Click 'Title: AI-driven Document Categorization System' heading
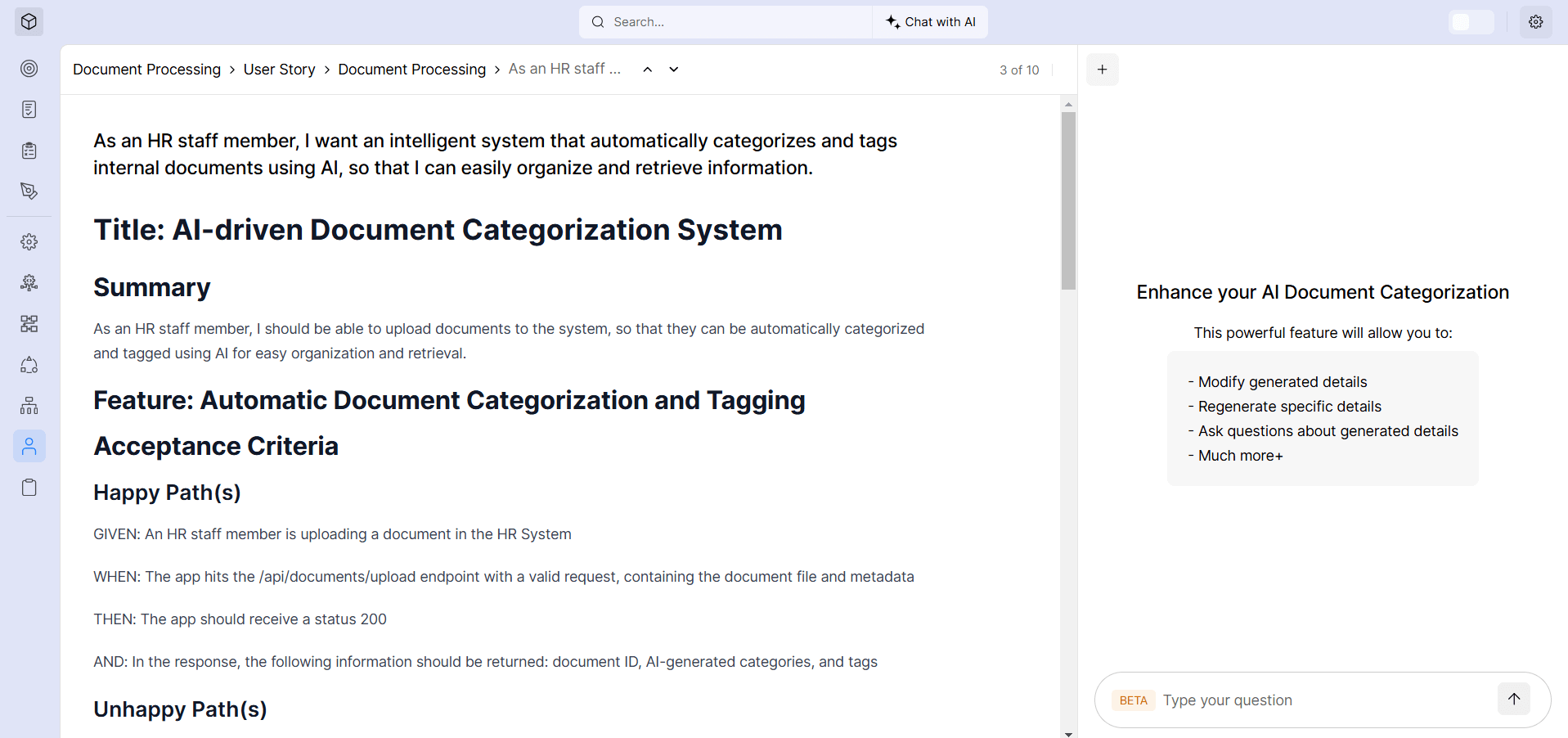 pos(438,230)
